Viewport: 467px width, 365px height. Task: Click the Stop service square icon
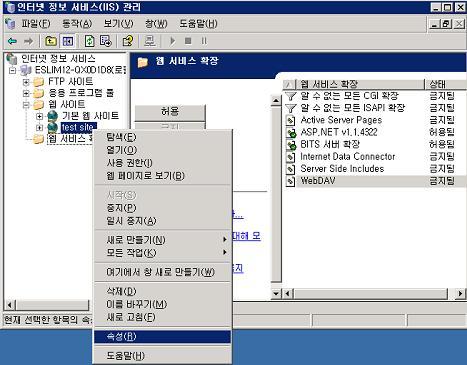pyautogui.click(x=188, y=41)
